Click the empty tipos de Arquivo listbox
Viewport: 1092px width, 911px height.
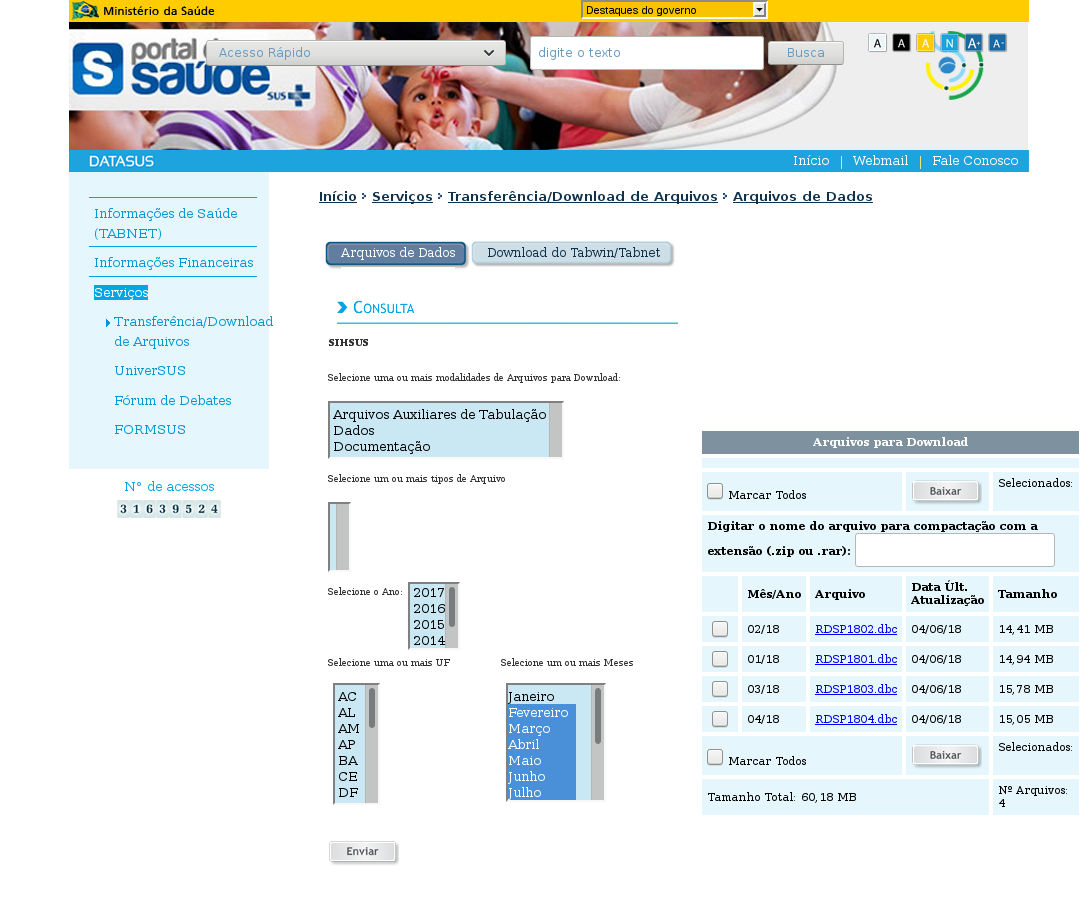339,536
